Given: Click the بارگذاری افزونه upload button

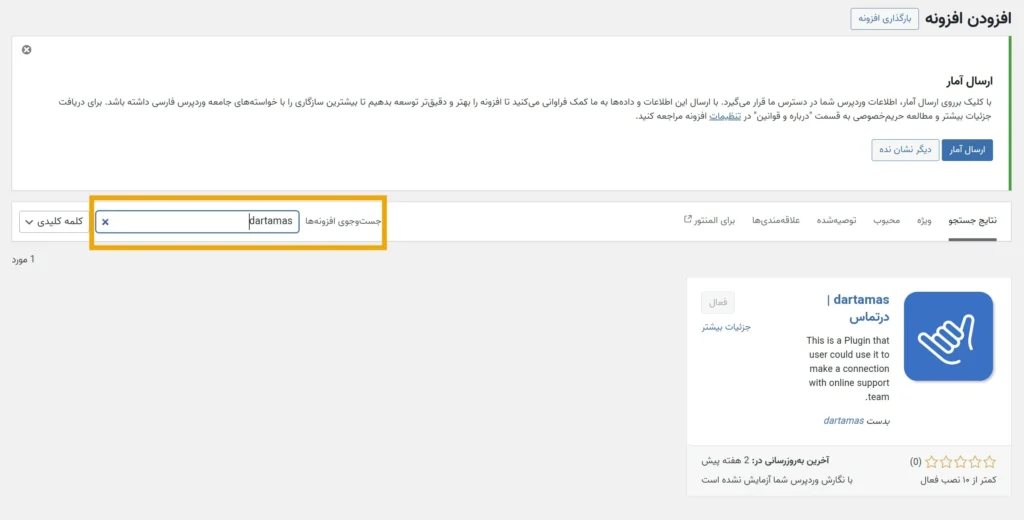Looking at the screenshot, I should click(884, 19).
